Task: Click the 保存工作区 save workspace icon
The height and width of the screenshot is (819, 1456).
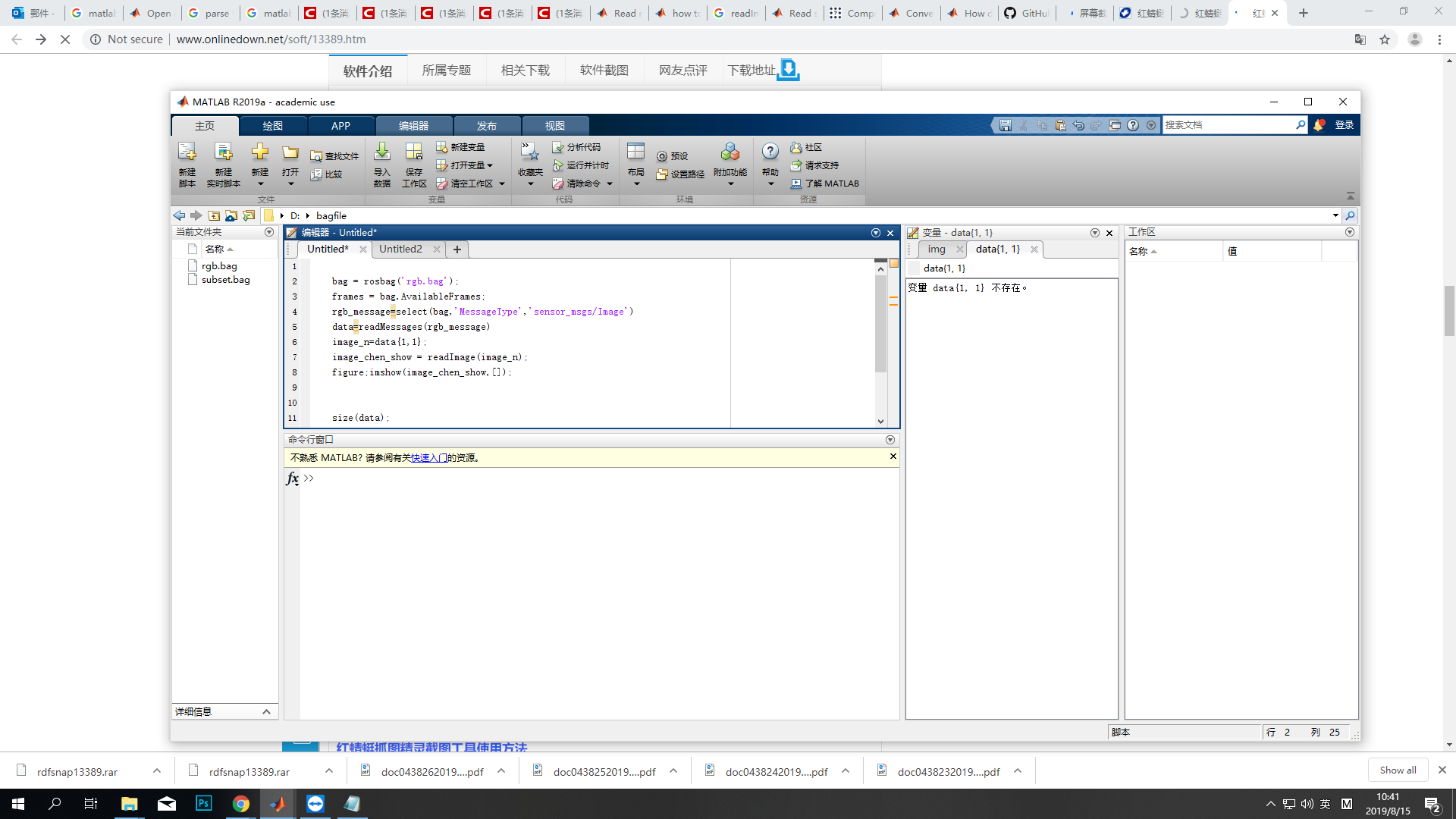Action: [414, 152]
